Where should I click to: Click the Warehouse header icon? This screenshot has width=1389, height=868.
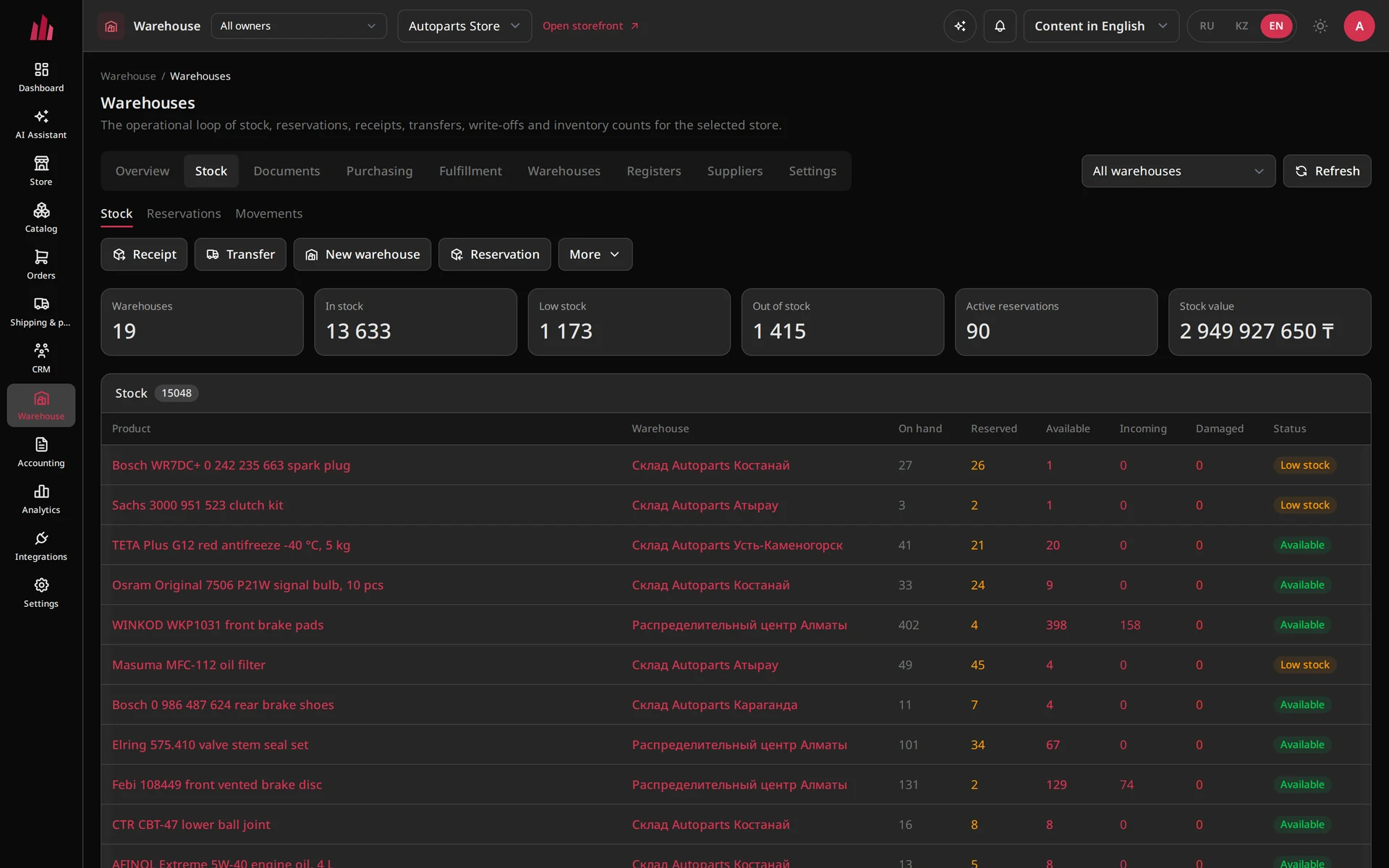click(111, 26)
